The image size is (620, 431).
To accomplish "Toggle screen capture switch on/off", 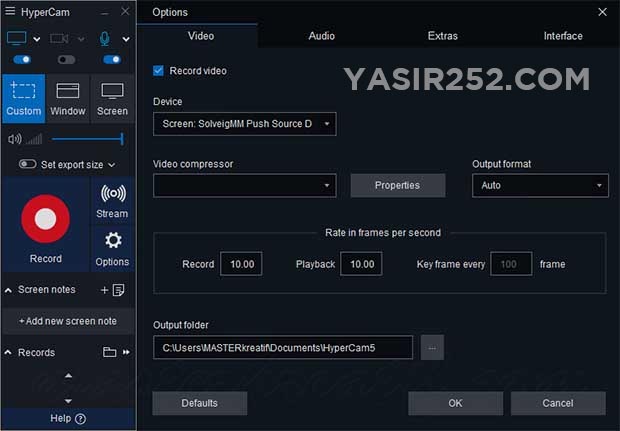I will [22, 59].
